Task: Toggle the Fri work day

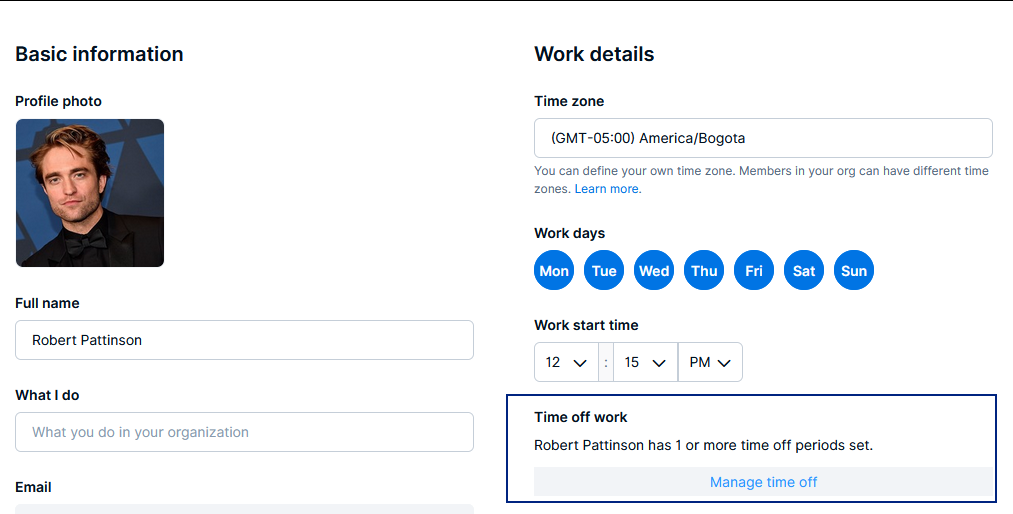Action: [753, 270]
